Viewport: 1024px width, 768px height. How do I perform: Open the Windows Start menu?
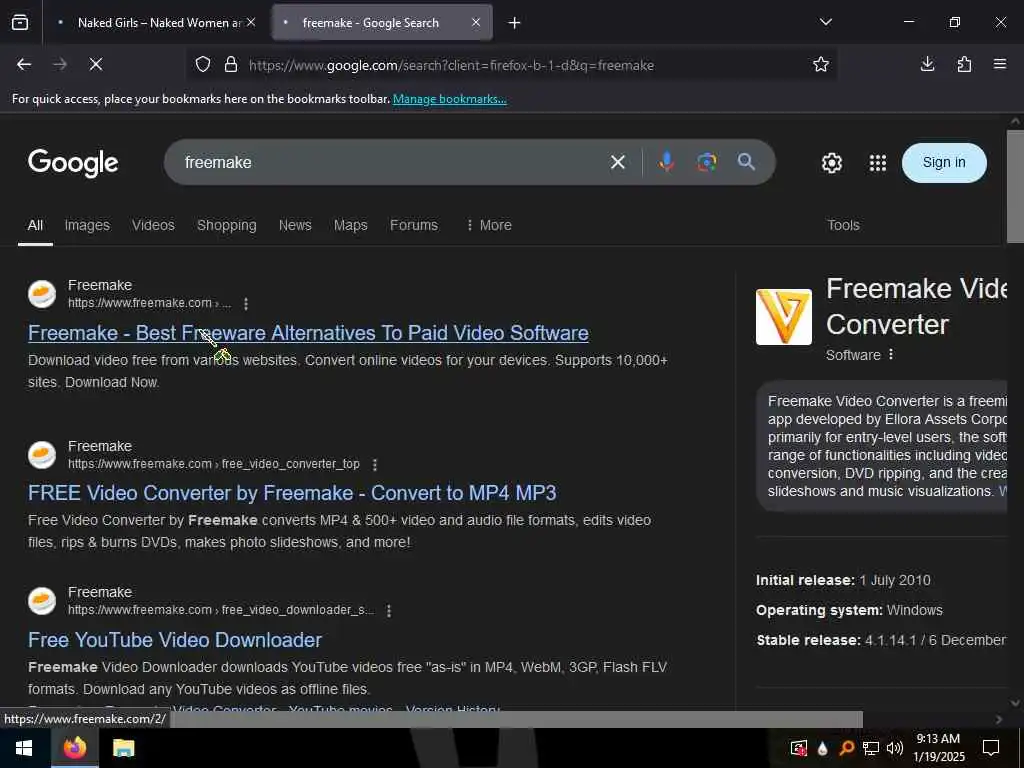click(x=24, y=748)
